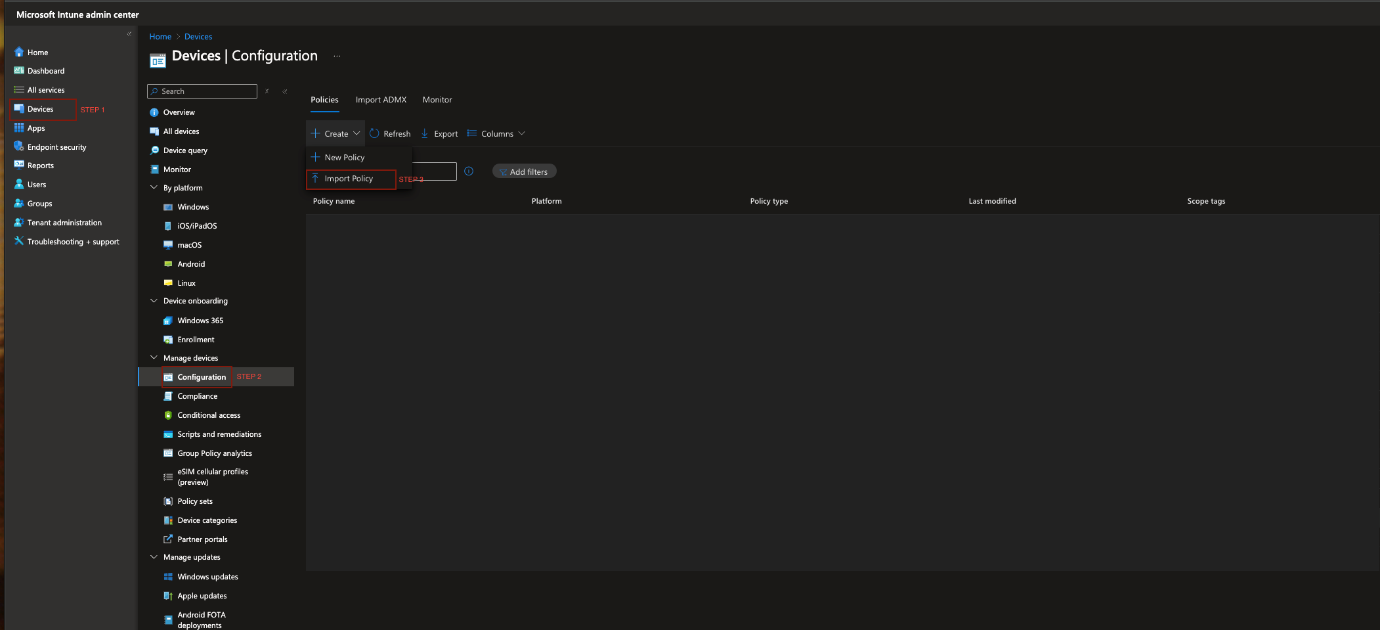Open Group Policy analytics

216,453
